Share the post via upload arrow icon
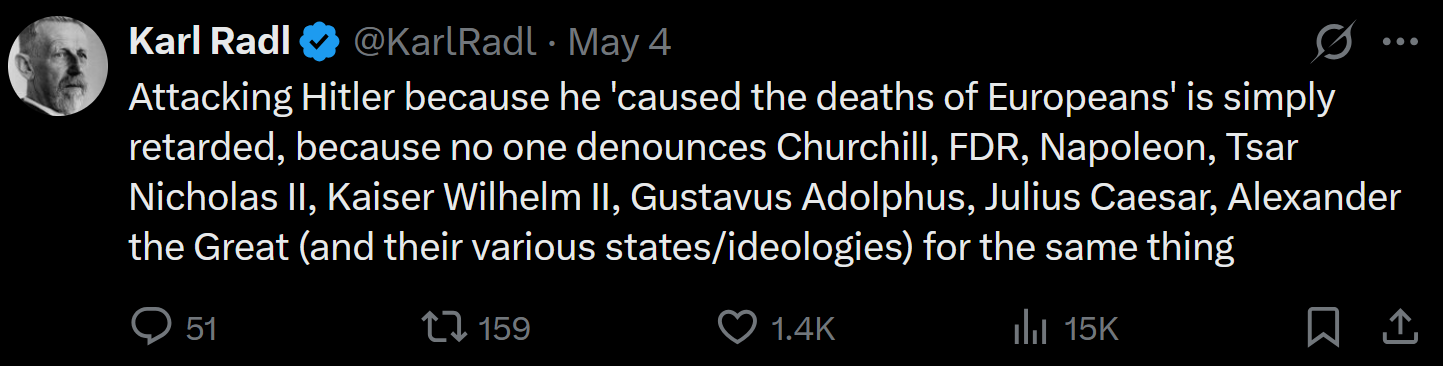Screen dimensions: 1443x366 pos(1400,326)
